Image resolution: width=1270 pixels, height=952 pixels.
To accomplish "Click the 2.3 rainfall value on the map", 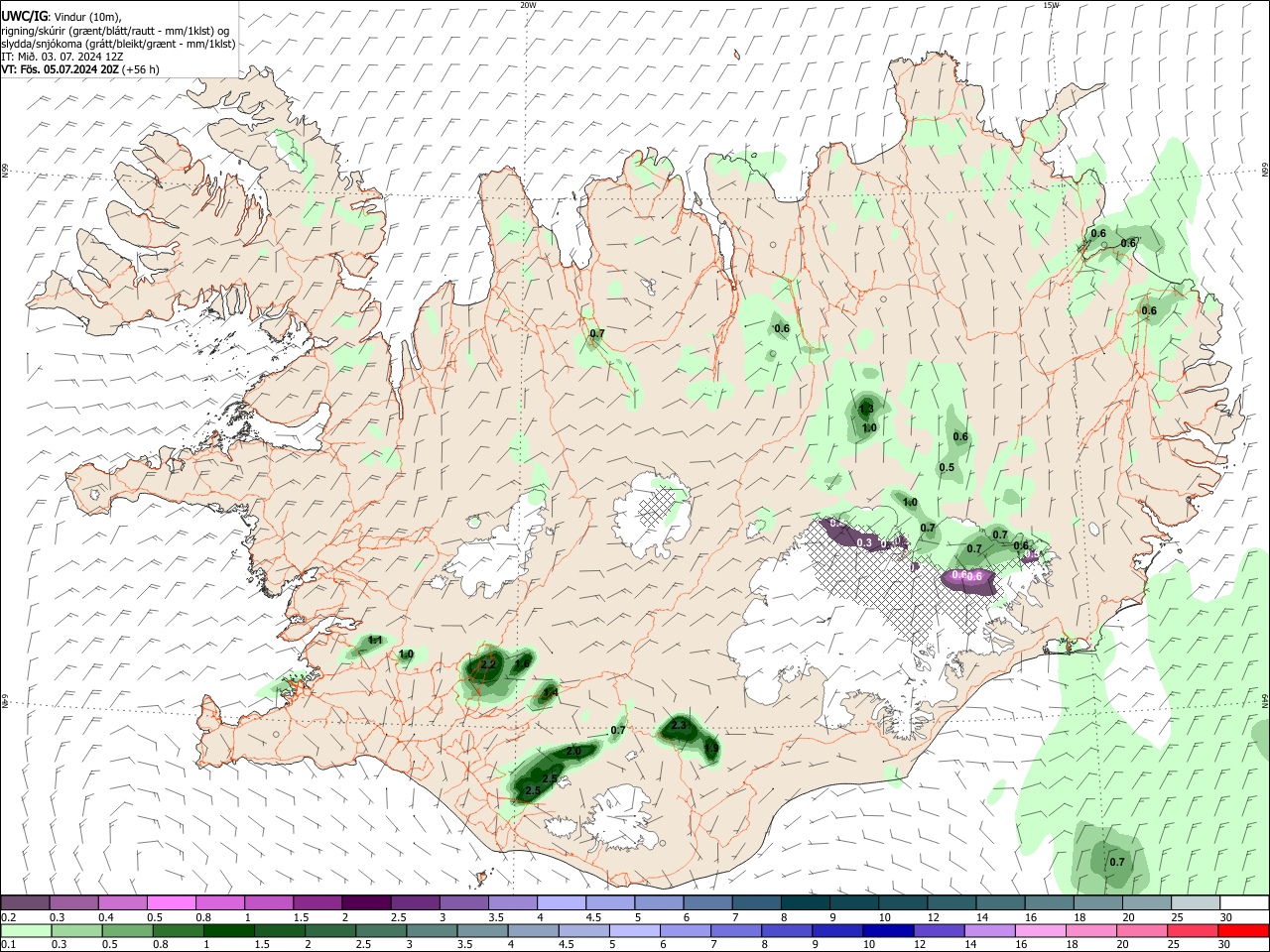I will [679, 726].
